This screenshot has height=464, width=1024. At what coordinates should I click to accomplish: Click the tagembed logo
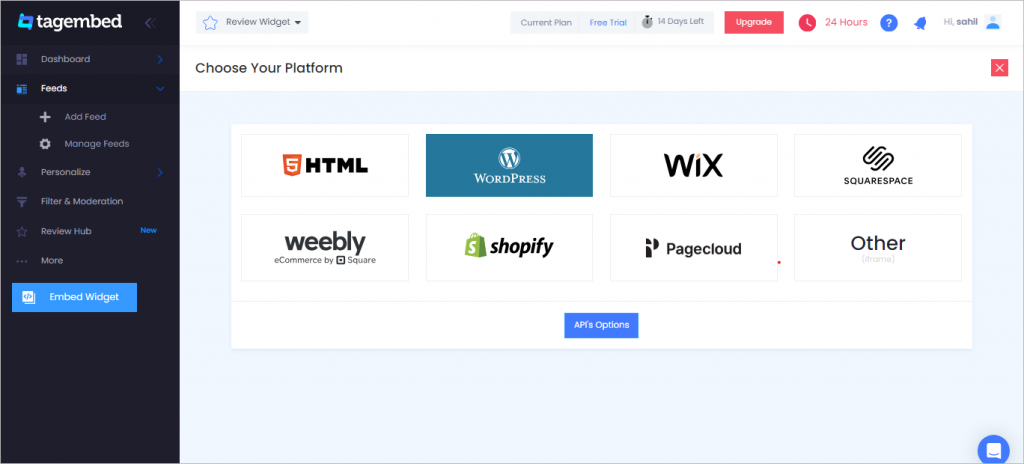point(70,22)
